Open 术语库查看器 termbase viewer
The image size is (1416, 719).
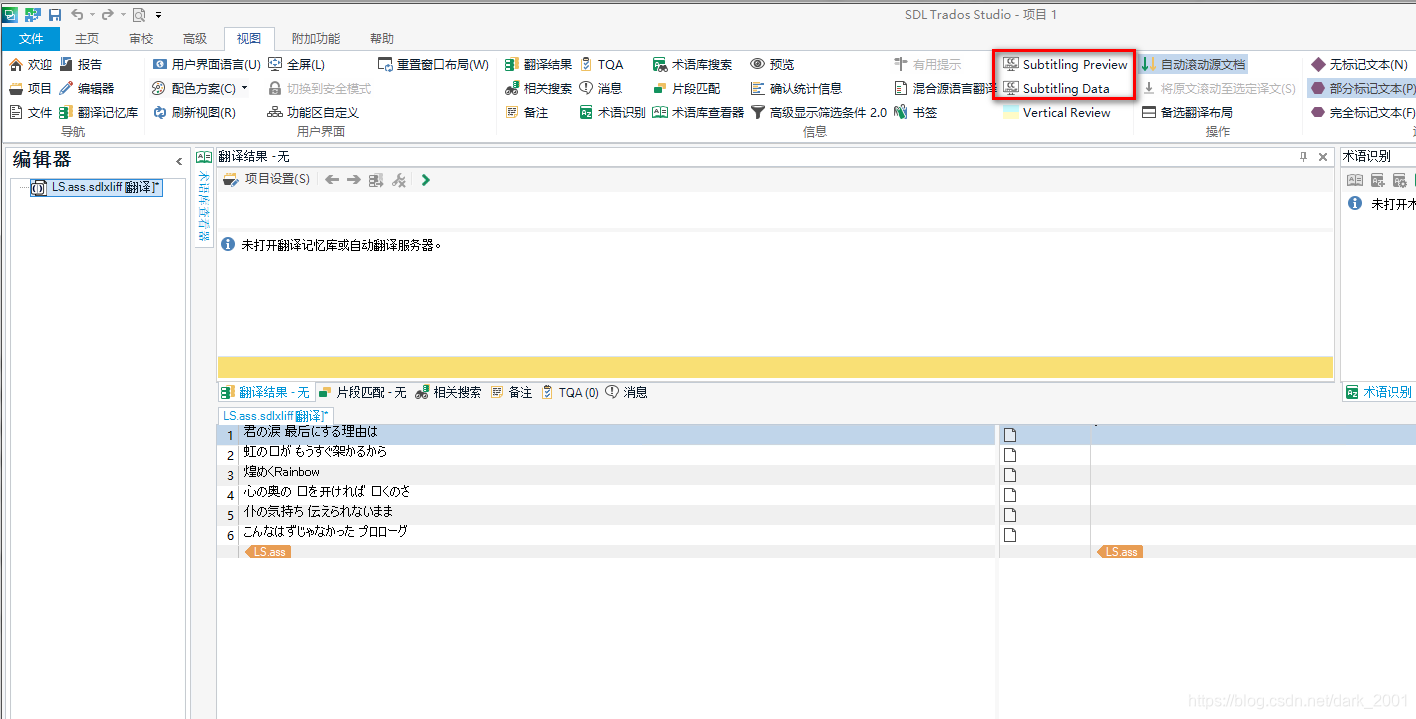click(698, 112)
